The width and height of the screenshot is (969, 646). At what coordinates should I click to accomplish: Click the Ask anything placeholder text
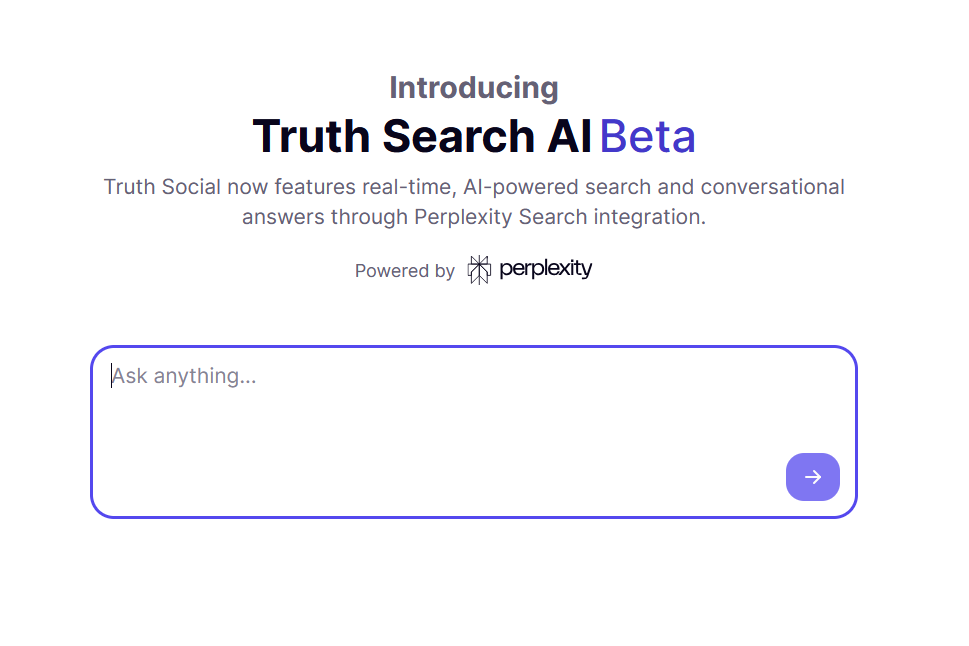click(184, 376)
